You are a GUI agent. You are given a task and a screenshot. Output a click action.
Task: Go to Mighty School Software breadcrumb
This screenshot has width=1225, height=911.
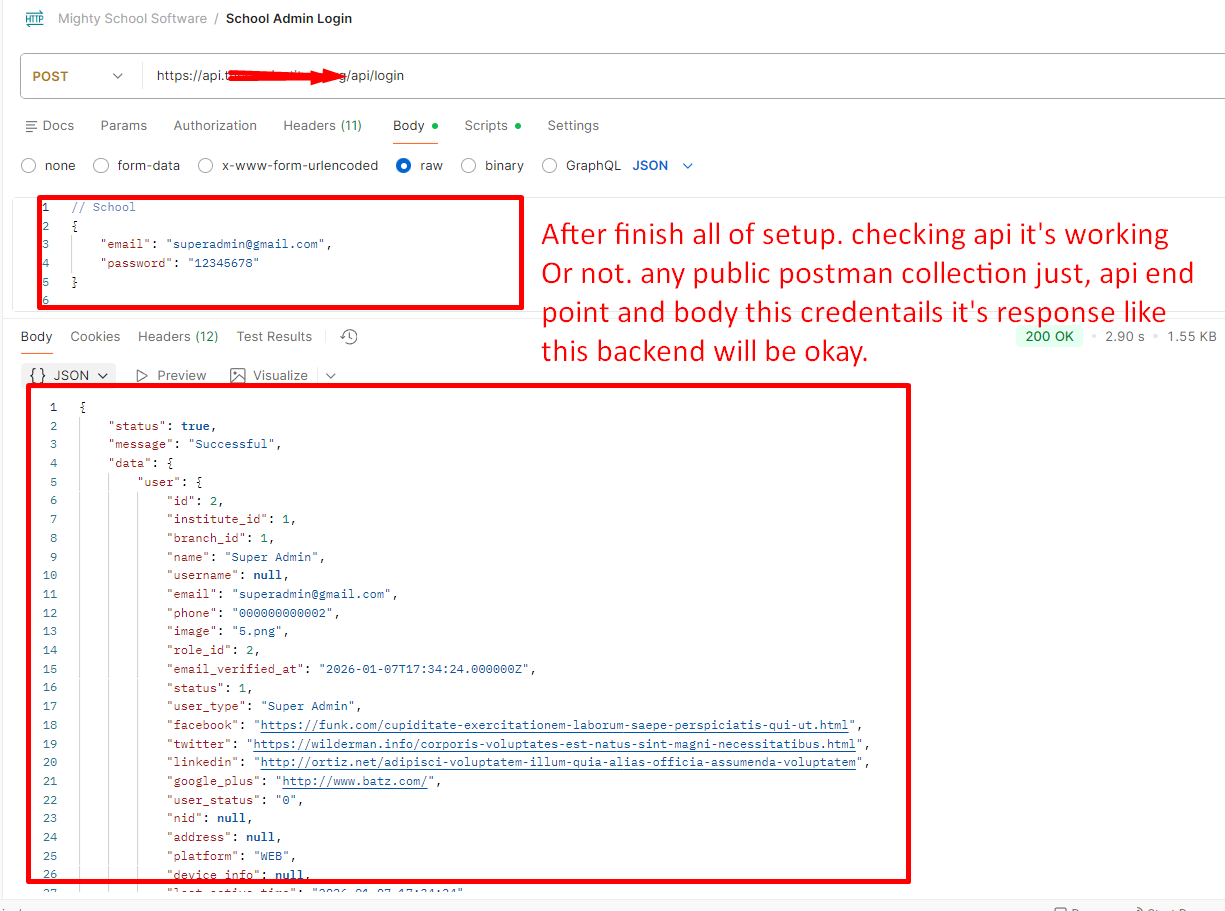point(132,19)
